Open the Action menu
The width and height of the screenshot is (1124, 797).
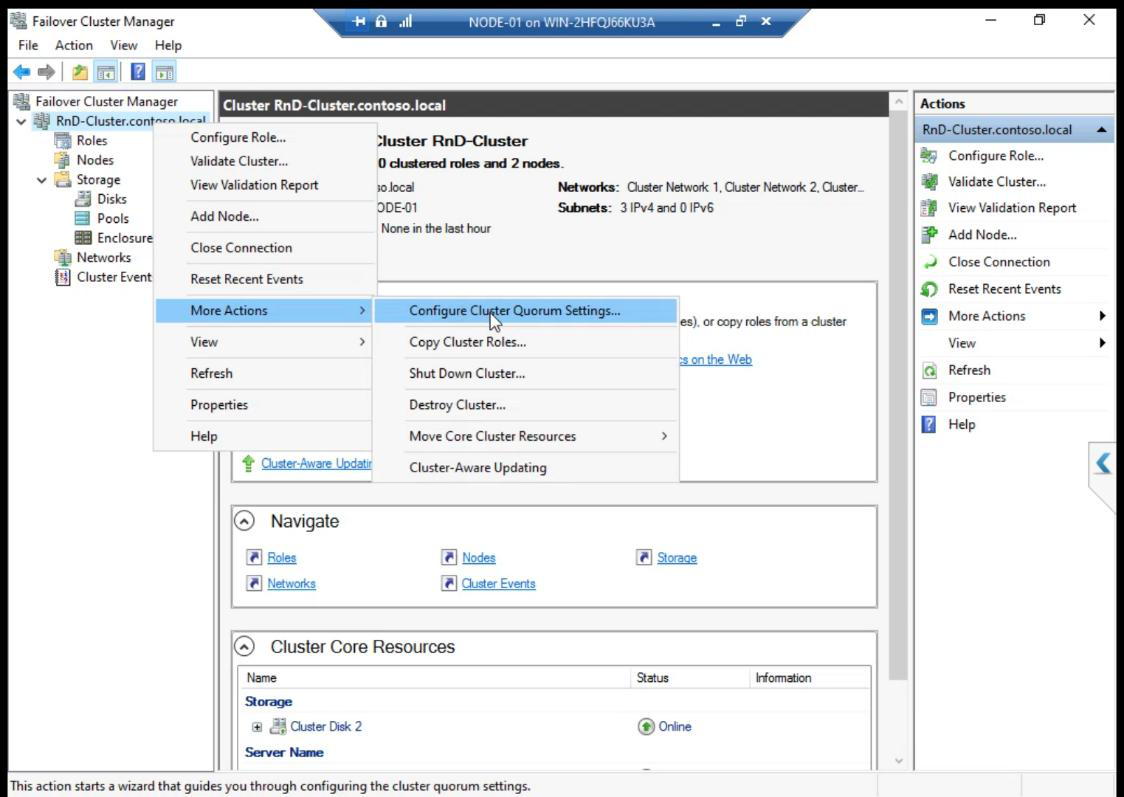point(74,45)
